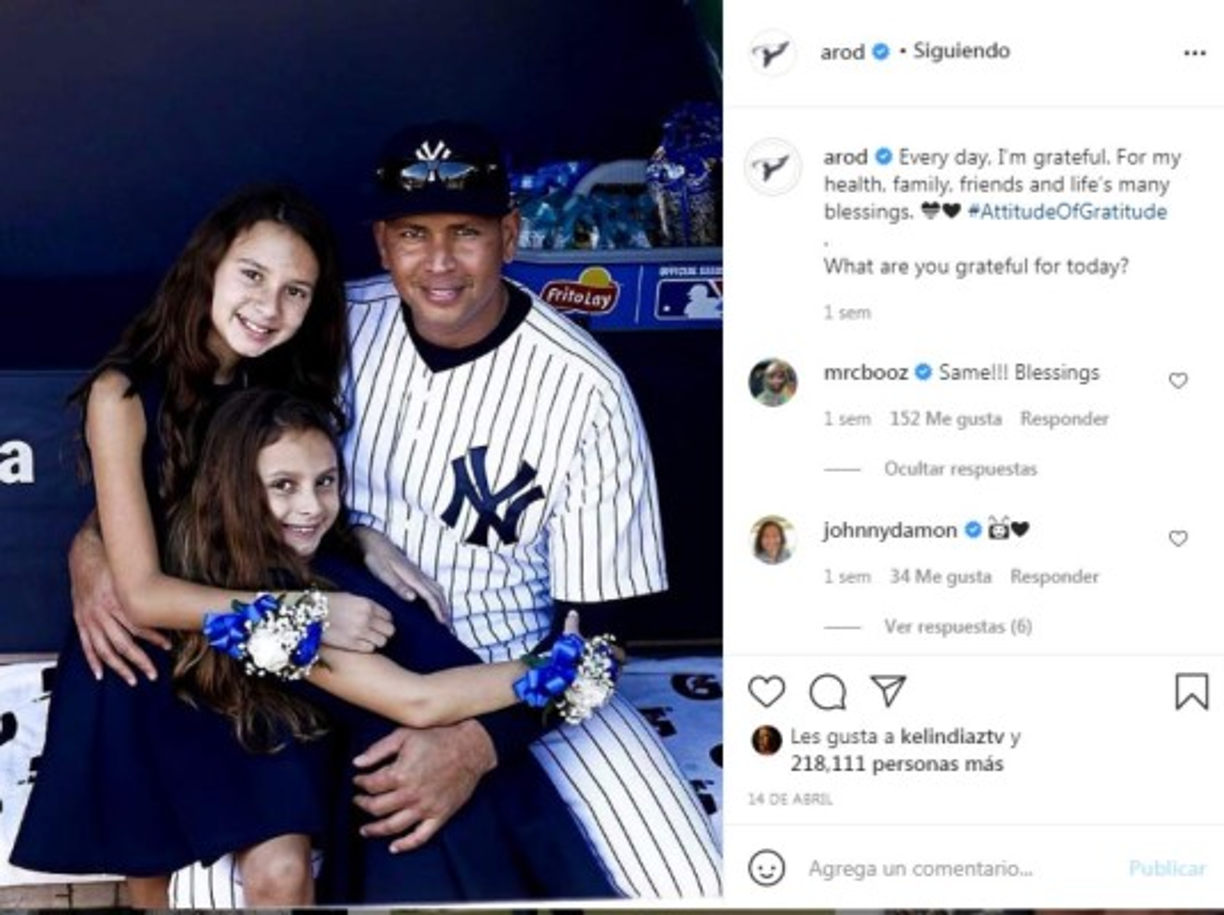Image resolution: width=1224 pixels, height=915 pixels.
Task: Like the mrcbooz comment
Action: 1178,380
